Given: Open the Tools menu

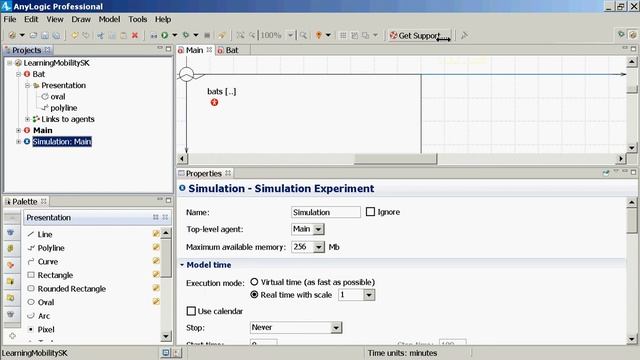Looking at the screenshot, I should pos(138,19).
